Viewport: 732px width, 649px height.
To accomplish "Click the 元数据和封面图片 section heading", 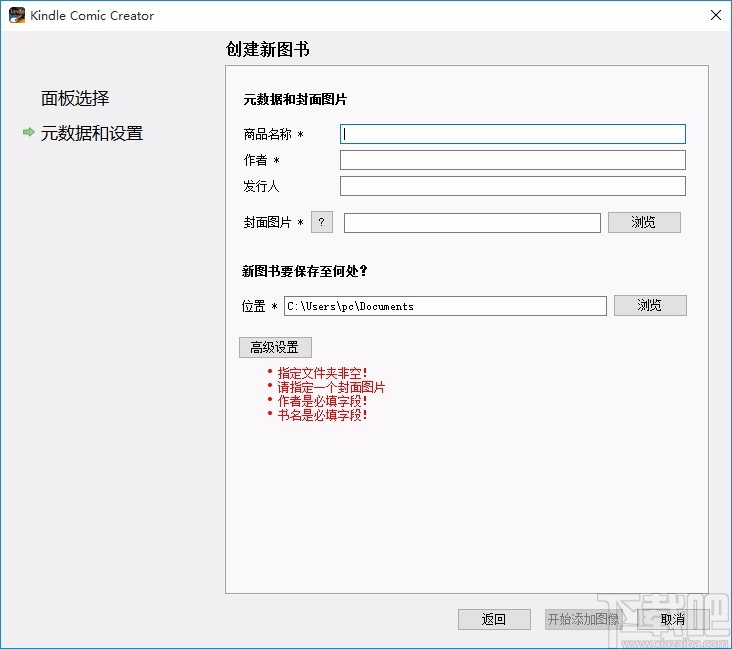I will (x=295, y=99).
